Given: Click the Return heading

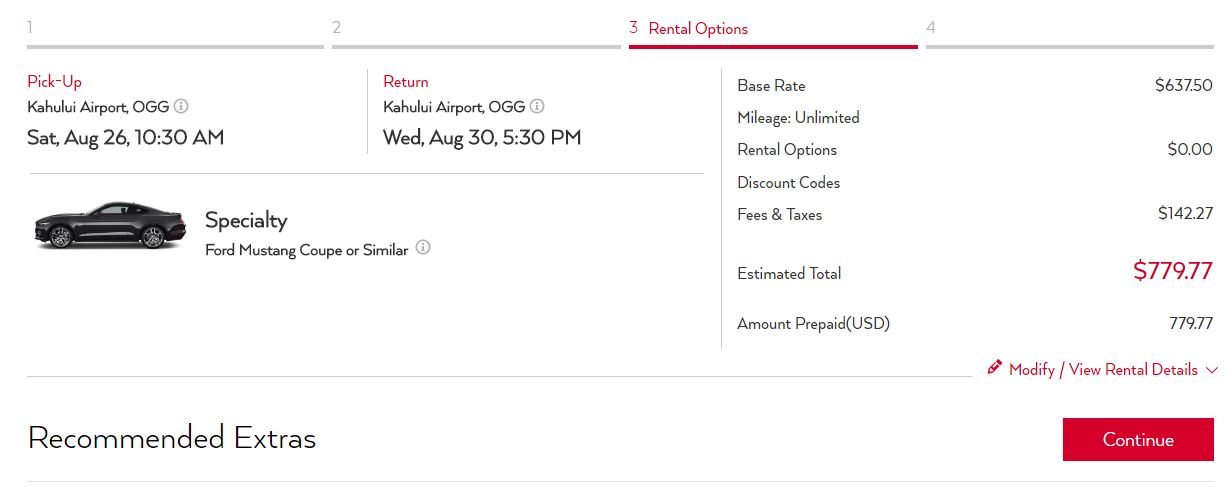Looking at the screenshot, I should (406, 82).
